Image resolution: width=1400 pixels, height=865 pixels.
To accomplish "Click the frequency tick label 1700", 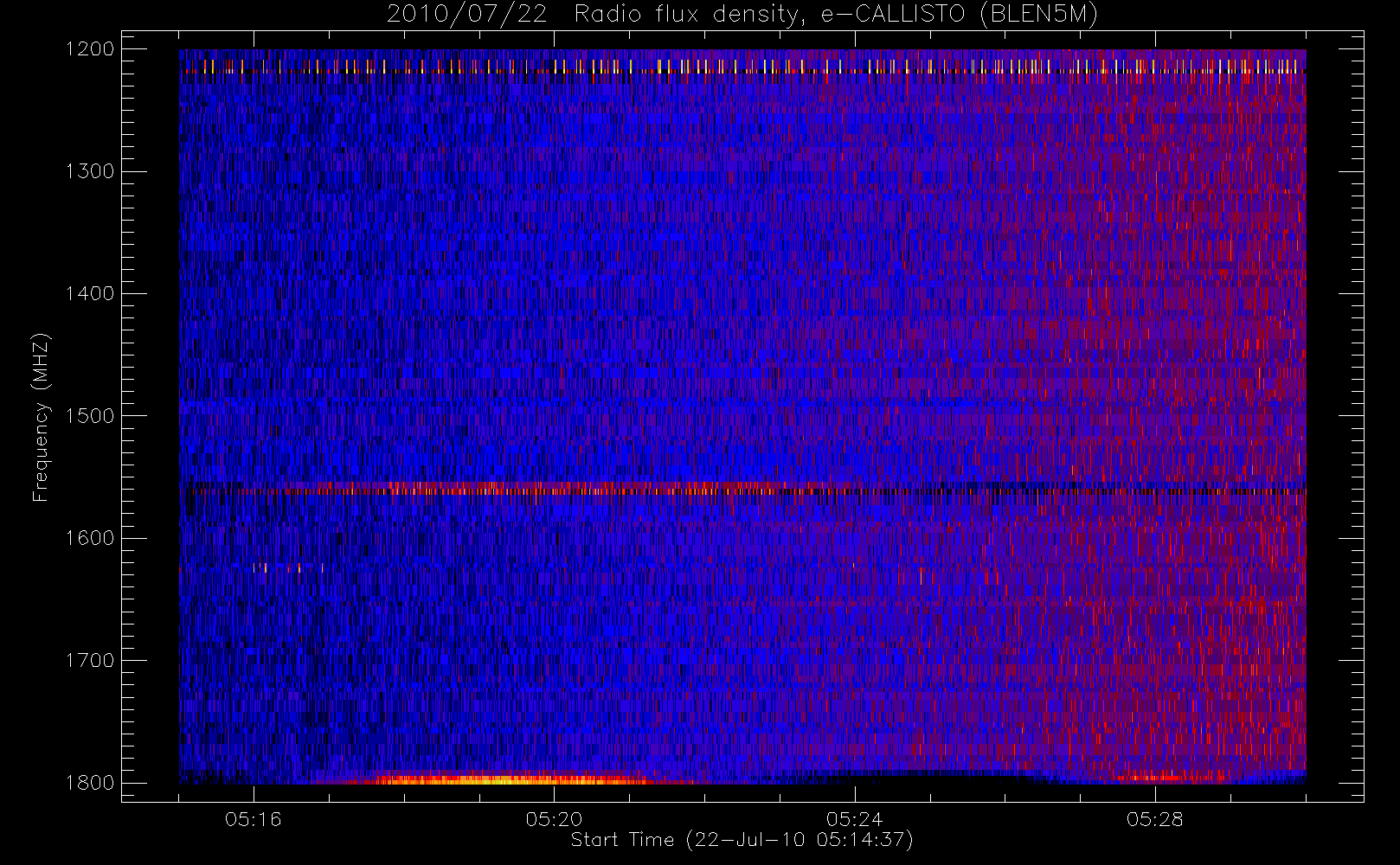I will pyautogui.click(x=90, y=661).
